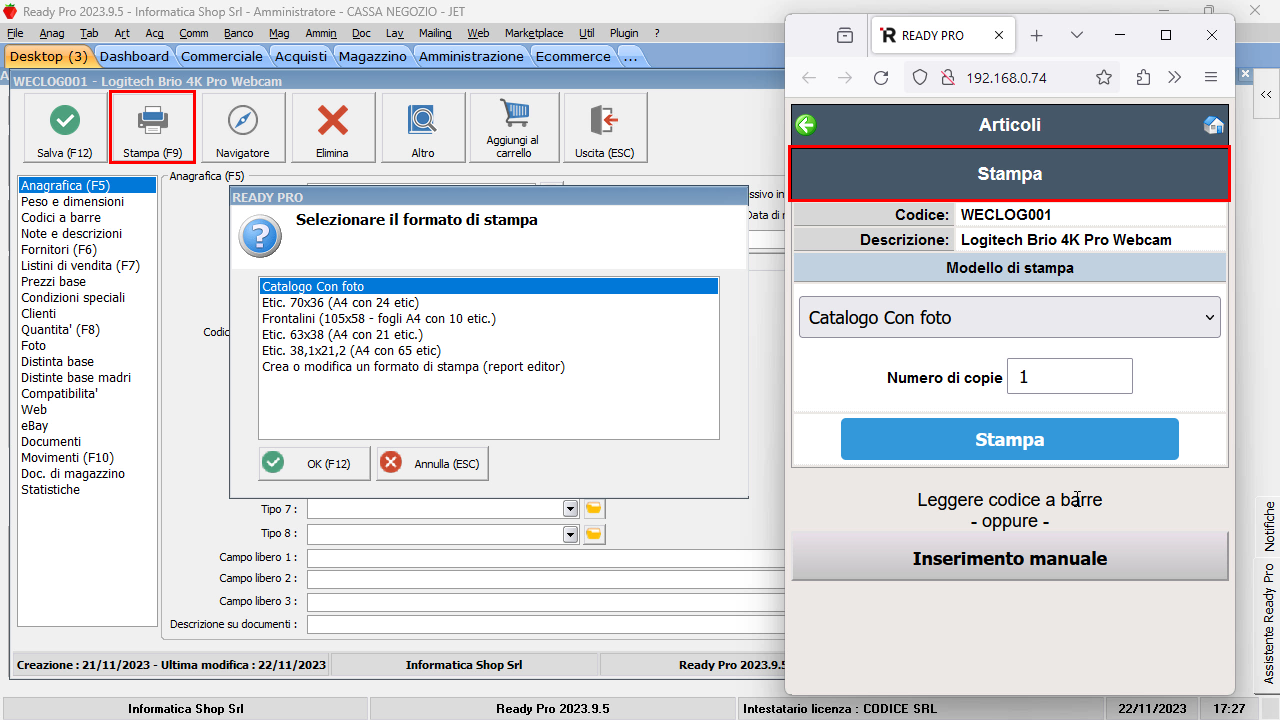
Task: Open the Altro magnifier tool
Action: tap(422, 121)
